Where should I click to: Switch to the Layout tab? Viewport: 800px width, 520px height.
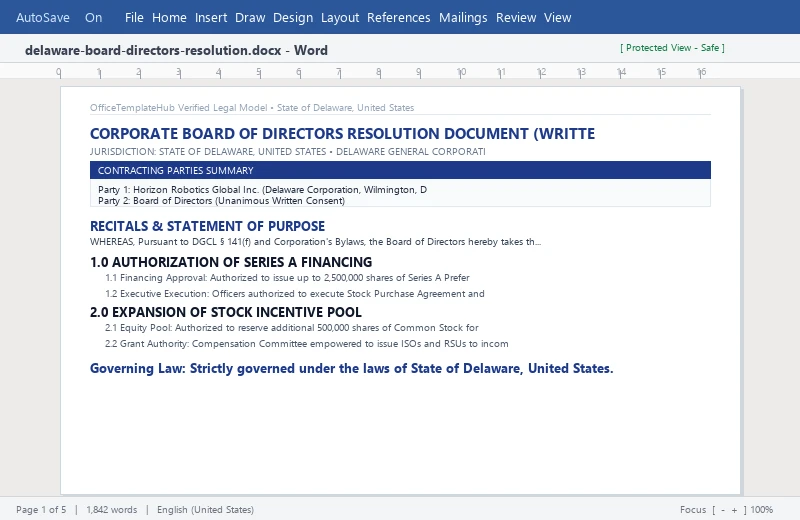coord(340,17)
